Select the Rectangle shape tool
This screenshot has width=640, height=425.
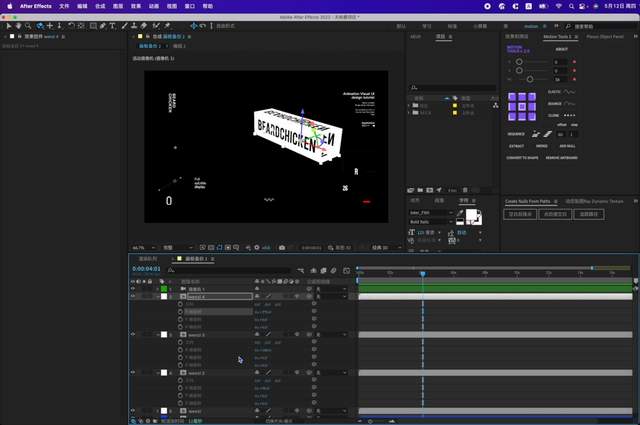click(x=93, y=26)
